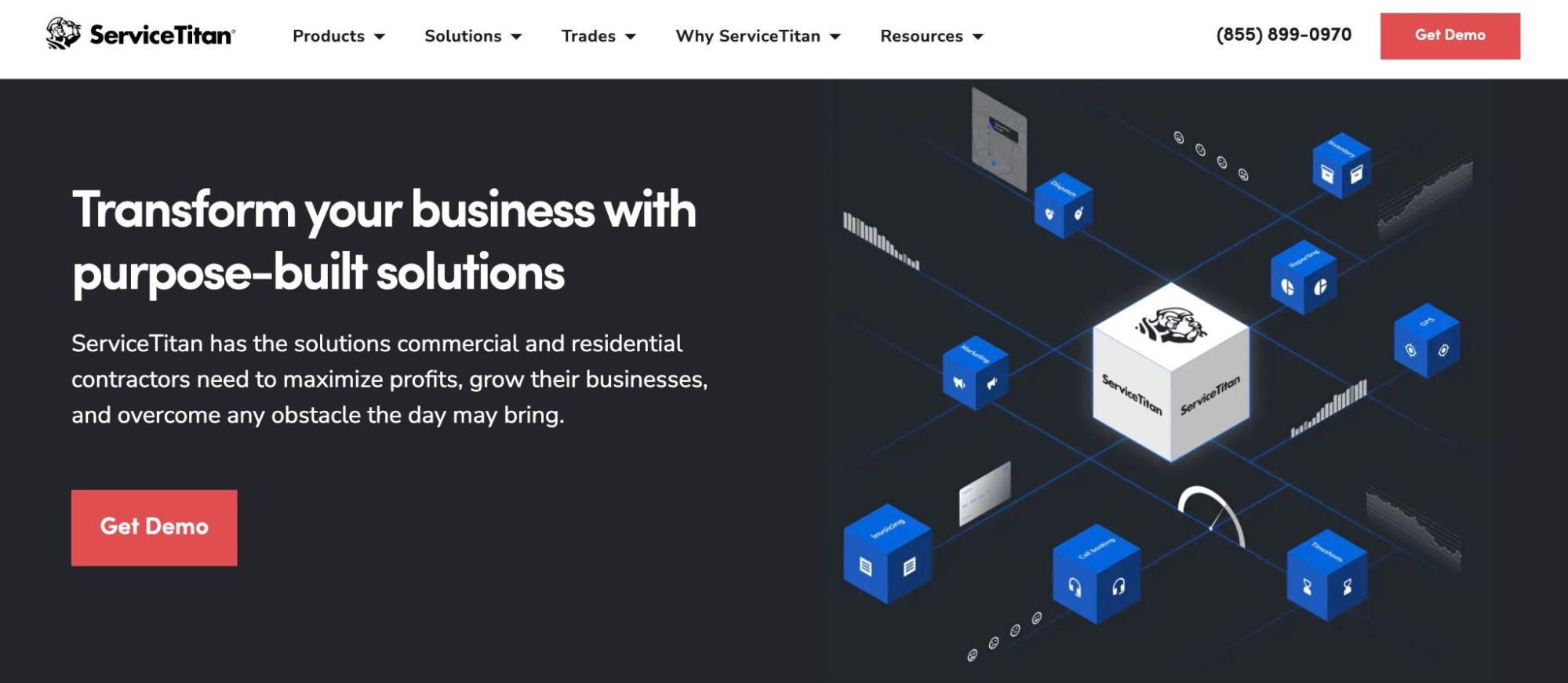Click the credit card graphic near Invoicing
This screenshot has height=683, width=1568.
click(984, 493)
